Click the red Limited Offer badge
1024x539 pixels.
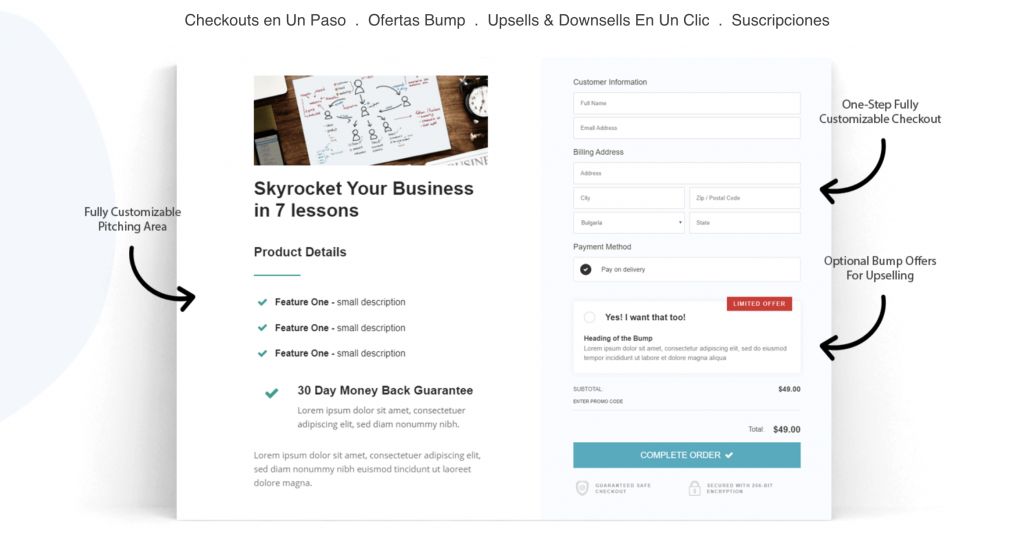tap(759, 304)
